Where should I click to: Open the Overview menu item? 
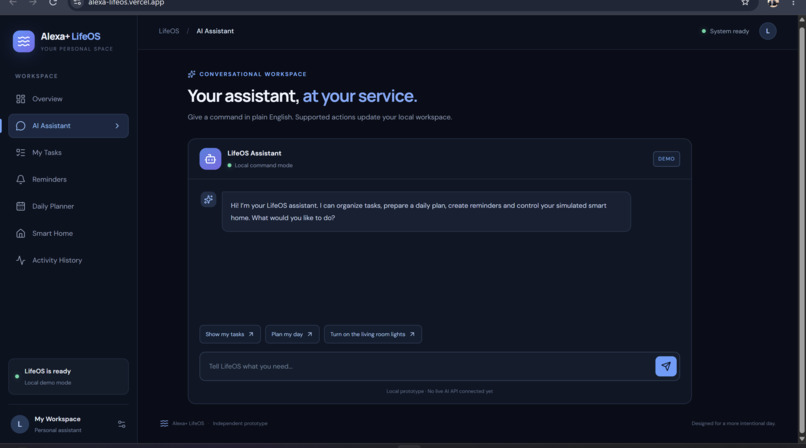[x=68, y=99]
